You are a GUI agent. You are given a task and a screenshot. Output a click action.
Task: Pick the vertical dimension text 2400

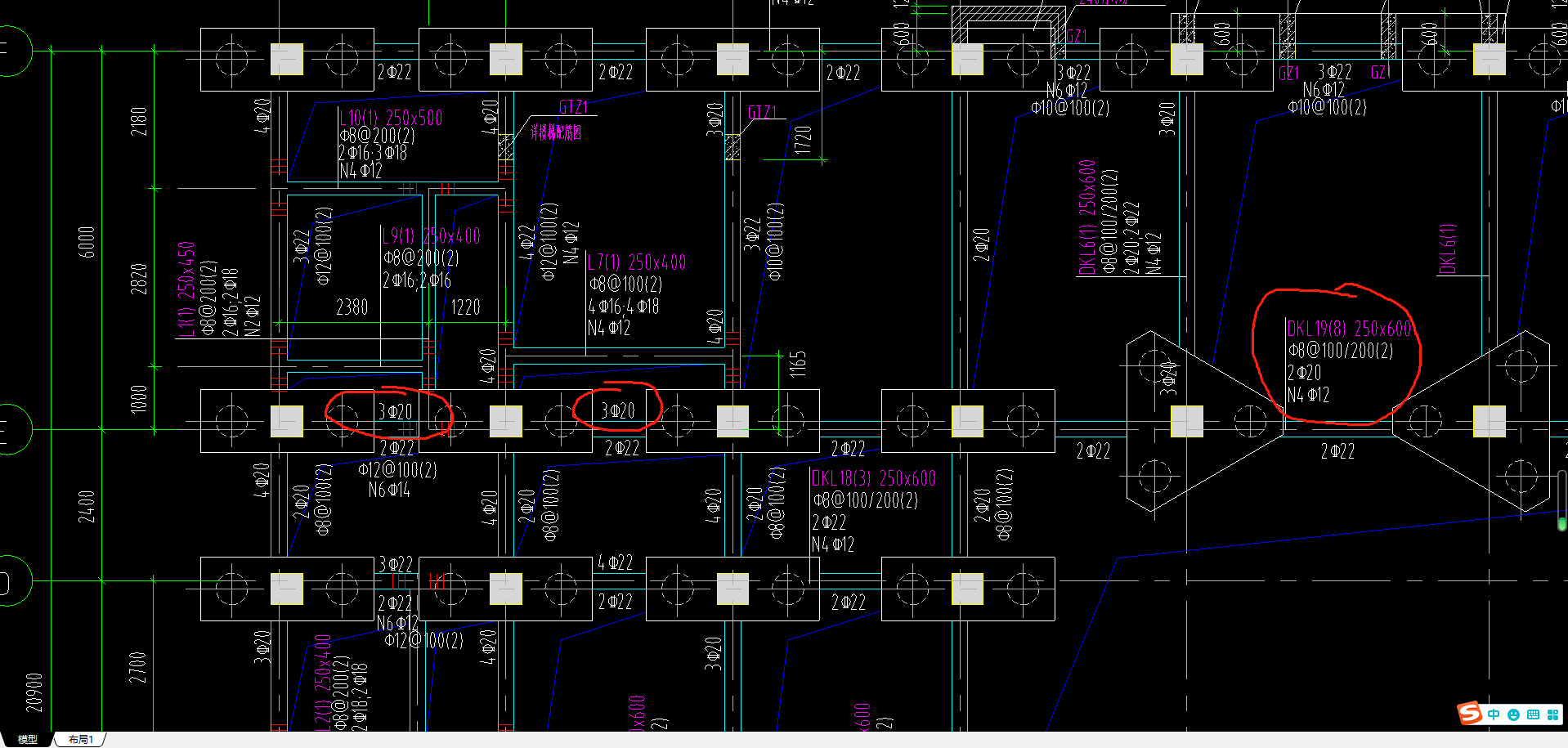(x=87, y=507)
